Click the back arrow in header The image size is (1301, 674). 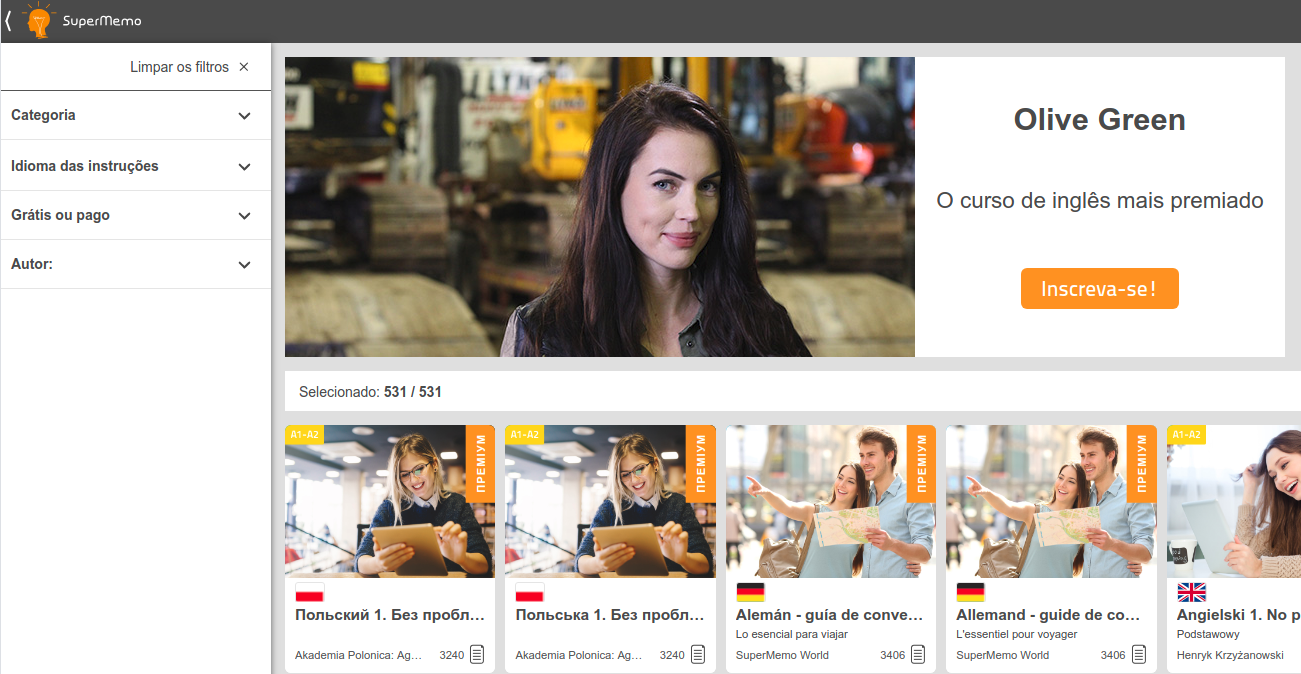8,21
